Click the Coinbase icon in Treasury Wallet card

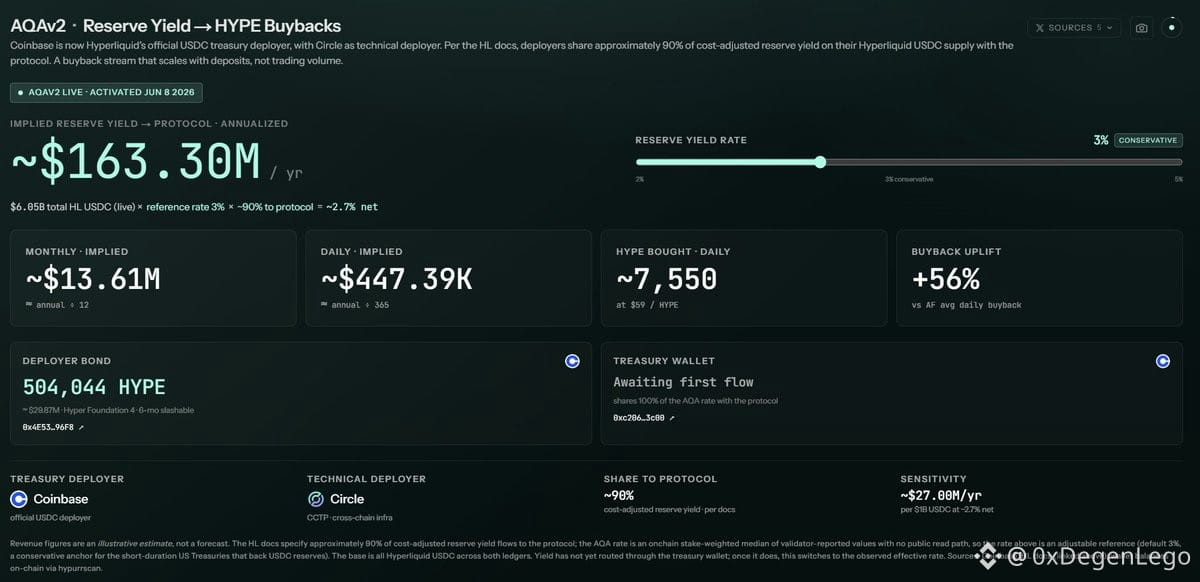[1163, 361]
